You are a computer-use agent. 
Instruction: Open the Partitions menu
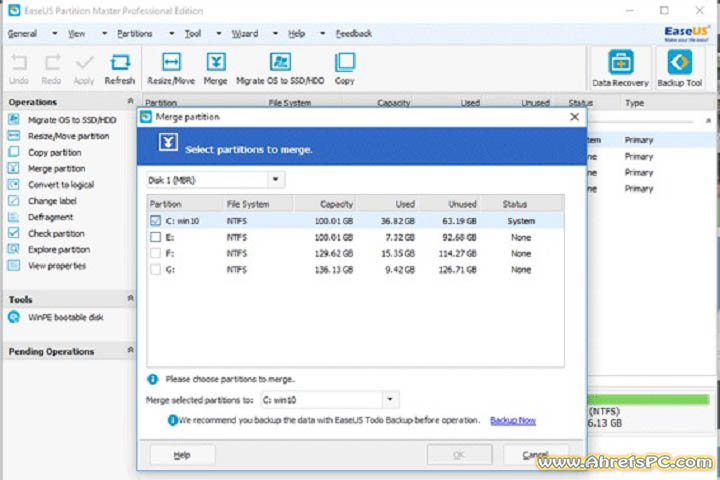coord(135,34)
